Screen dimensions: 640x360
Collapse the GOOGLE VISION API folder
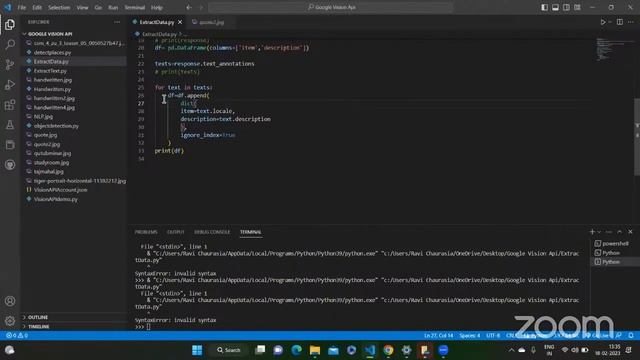(x=50, y=34)
